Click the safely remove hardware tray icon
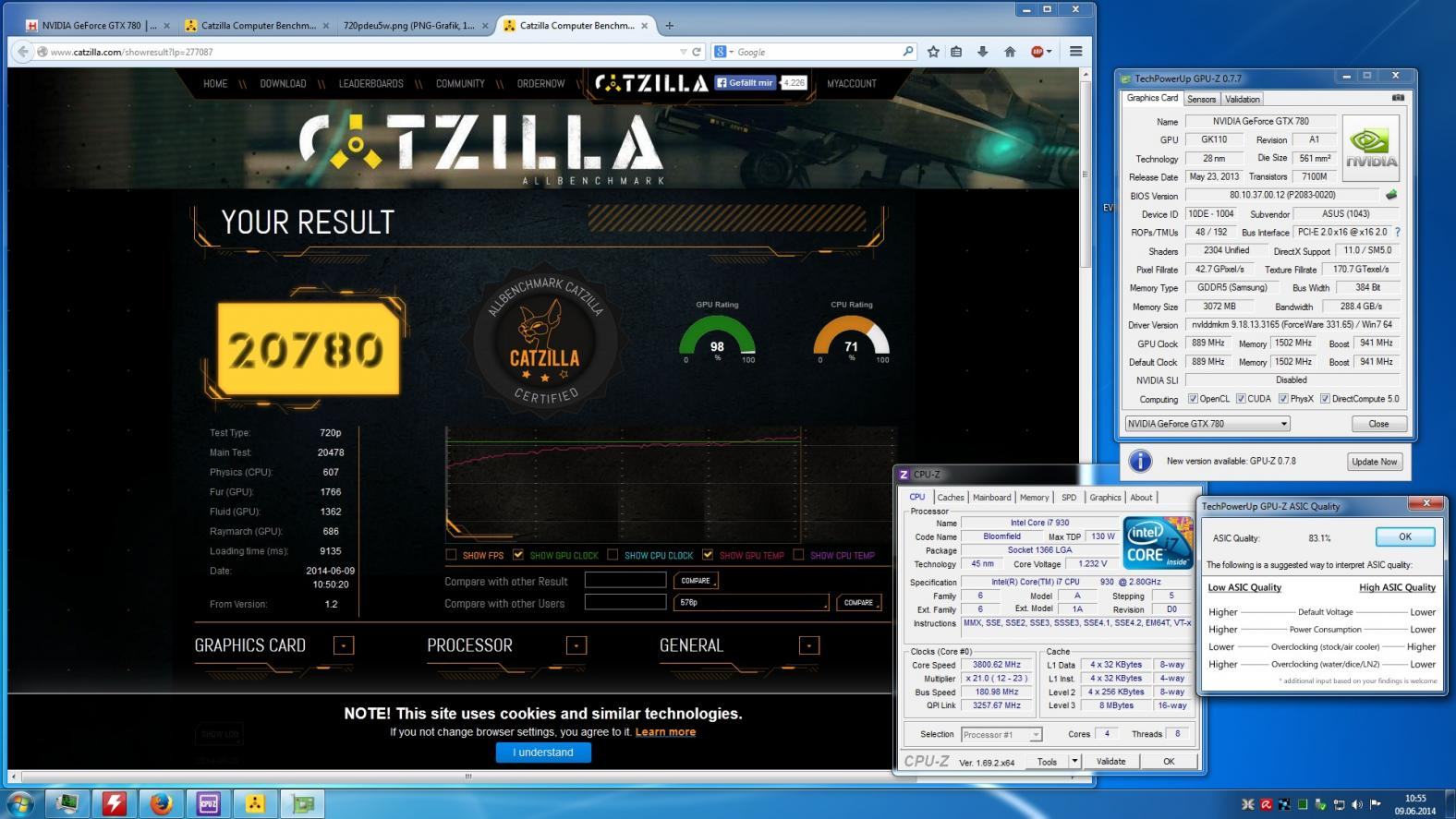 point(1321,804)
